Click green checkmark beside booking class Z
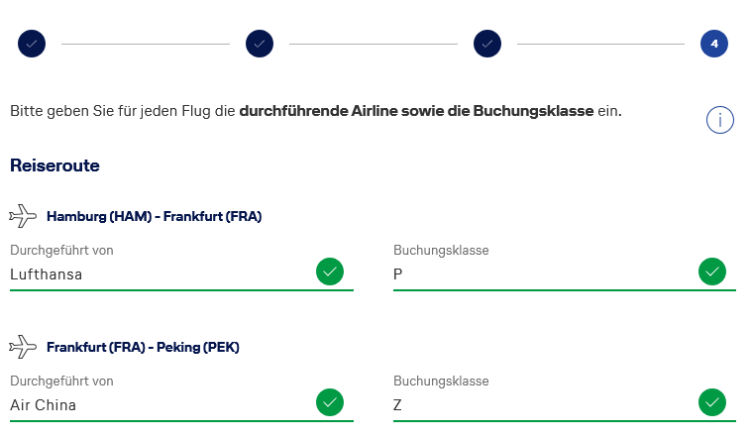The height and width of the screenshot is (437, 750). point(712,402)
